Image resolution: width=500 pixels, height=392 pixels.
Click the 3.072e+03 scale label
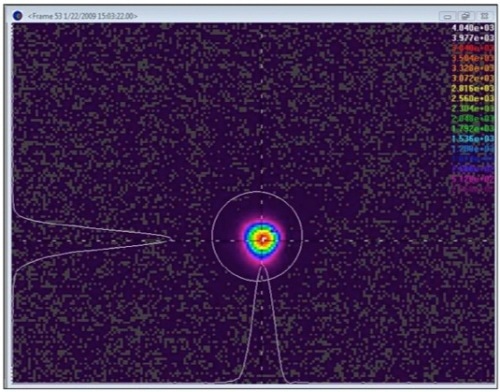473,79
